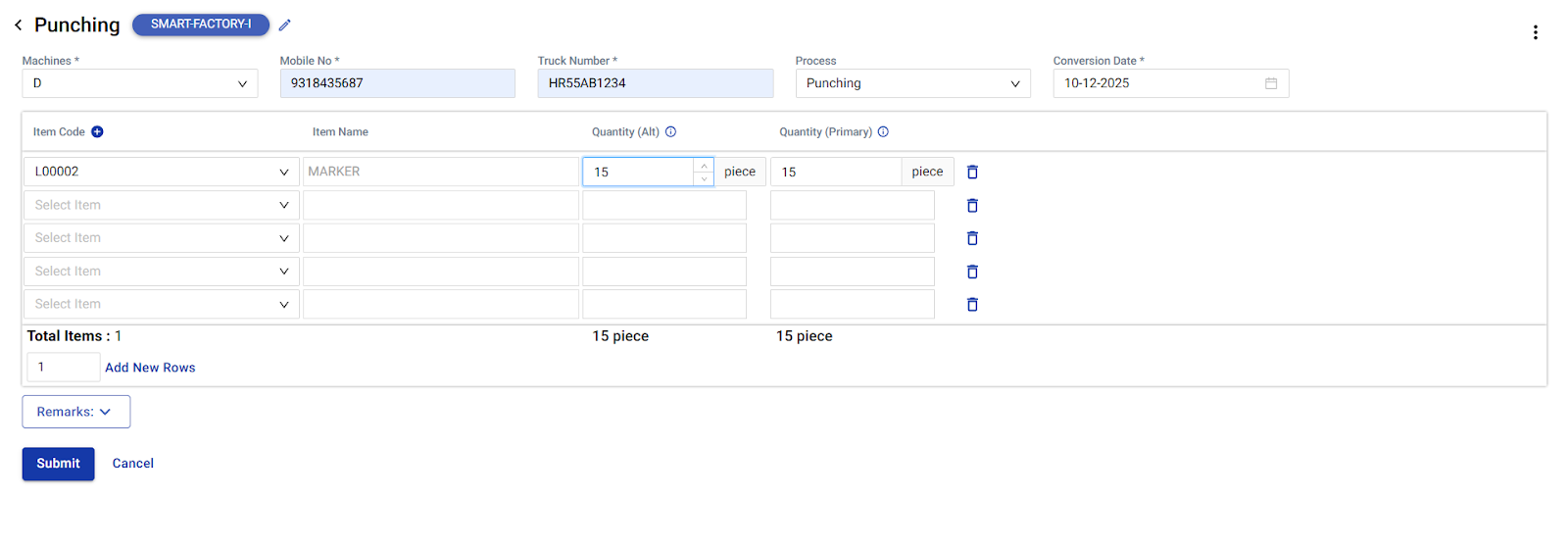This screenshot has width=1568, height=547.
Task: Click the info icon next to Quantity (Alt)
Action: point(670,132)
